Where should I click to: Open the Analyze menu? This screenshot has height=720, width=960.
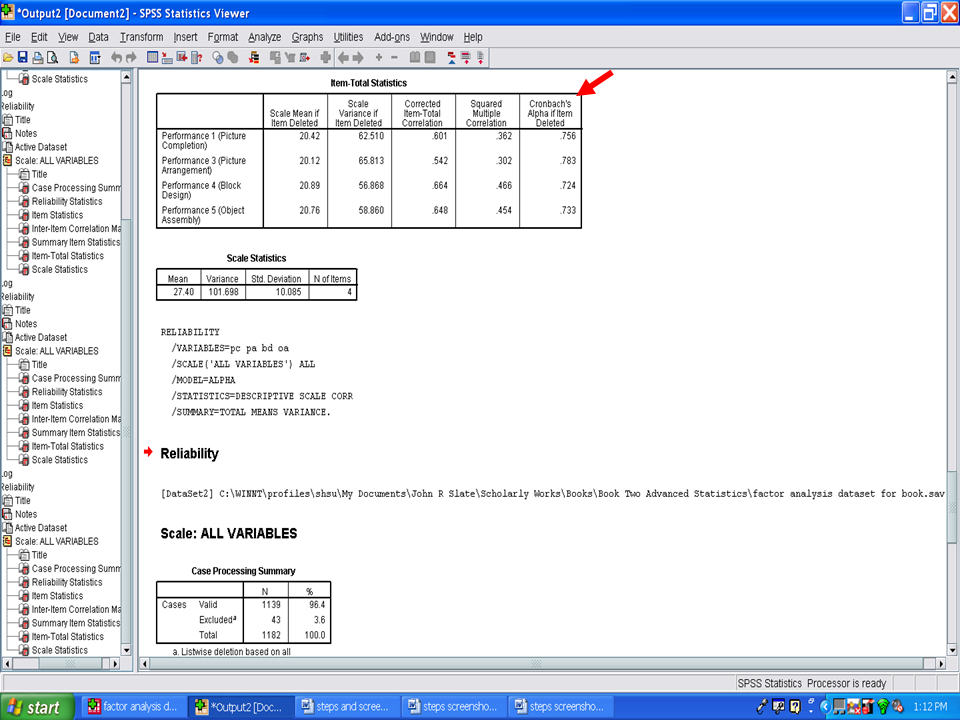coord(265,37)
